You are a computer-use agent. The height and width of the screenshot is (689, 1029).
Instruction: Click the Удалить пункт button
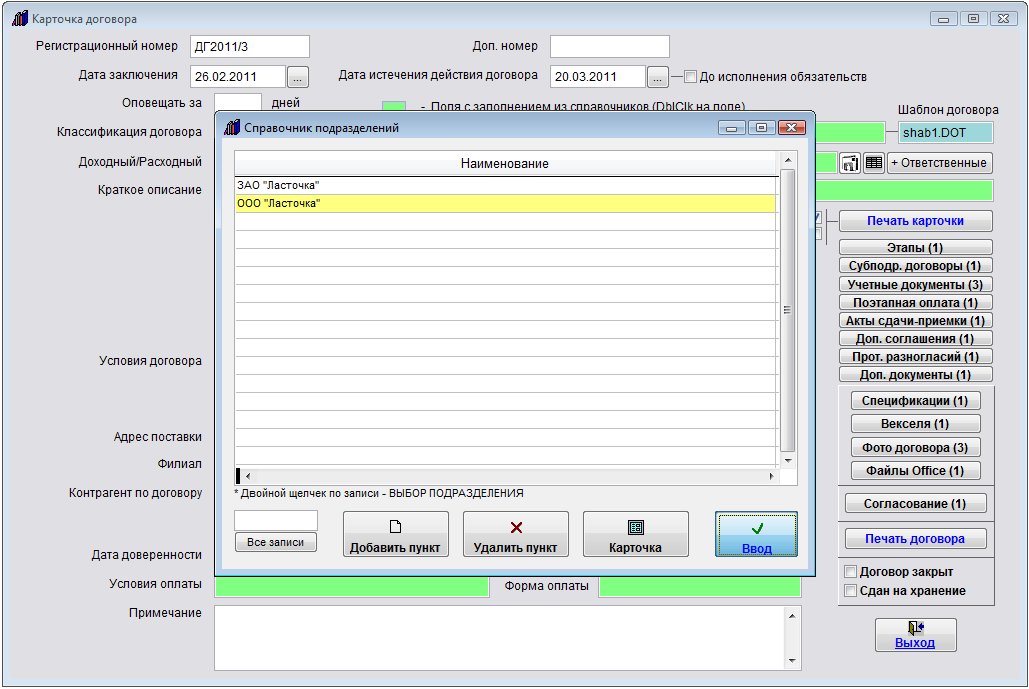(516, 534)
